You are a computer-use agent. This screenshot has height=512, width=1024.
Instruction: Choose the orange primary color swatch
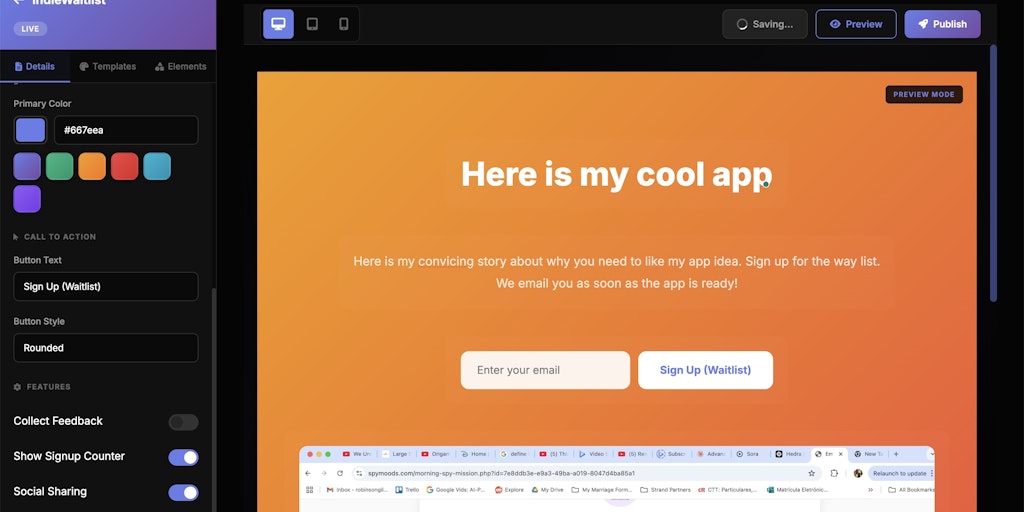click(x=92, y=166)
